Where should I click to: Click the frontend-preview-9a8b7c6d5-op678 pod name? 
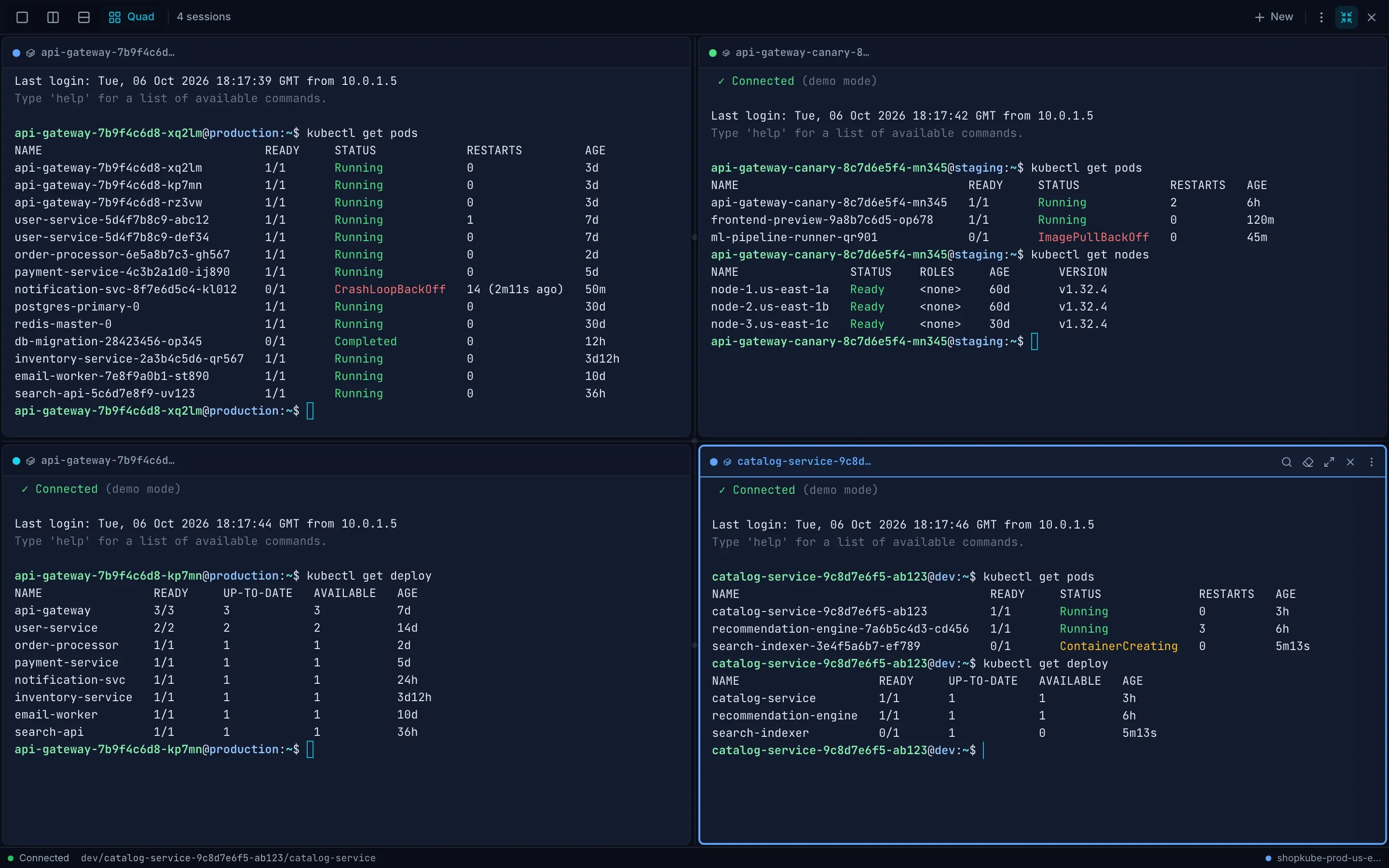(822, 220)
